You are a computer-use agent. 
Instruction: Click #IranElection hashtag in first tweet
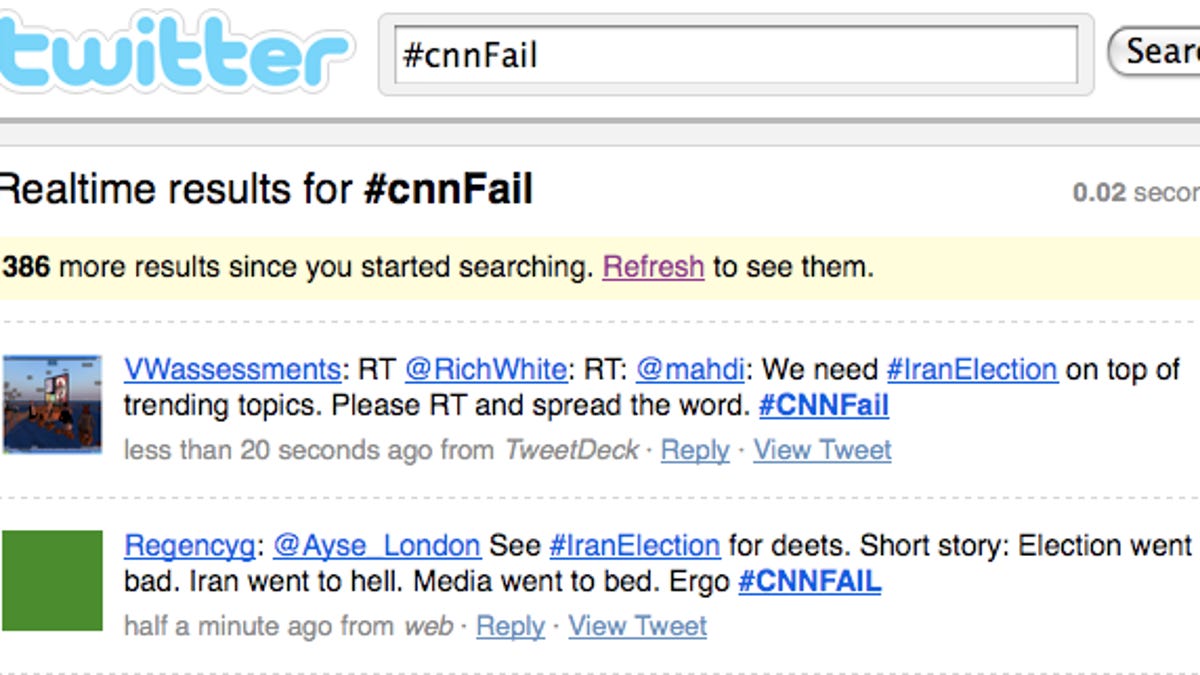[x=972, y=369]
